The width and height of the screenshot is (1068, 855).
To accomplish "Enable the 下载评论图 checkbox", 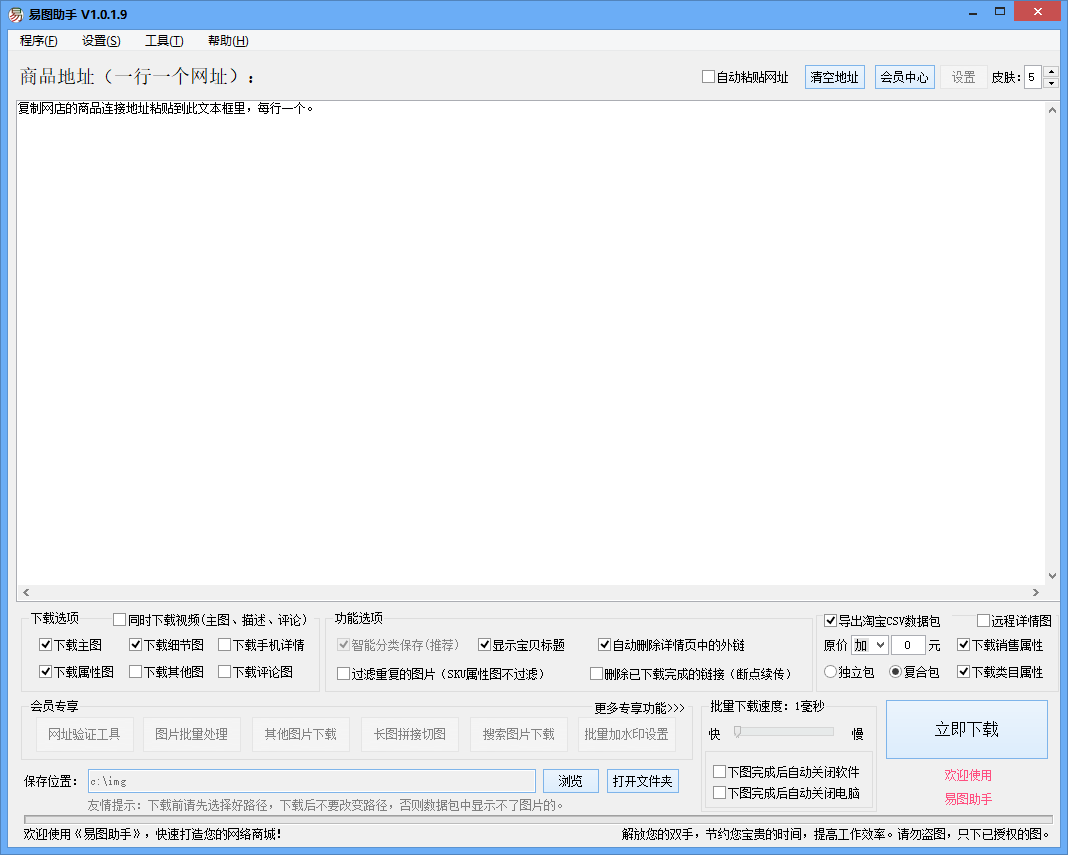I will [226, 671].
